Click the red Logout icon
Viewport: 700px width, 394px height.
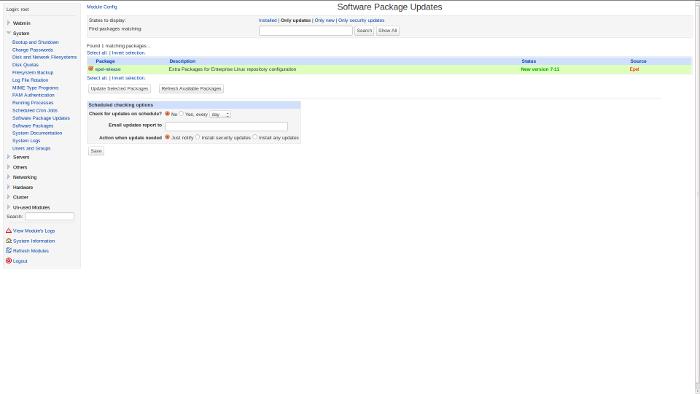pos(8,261)
